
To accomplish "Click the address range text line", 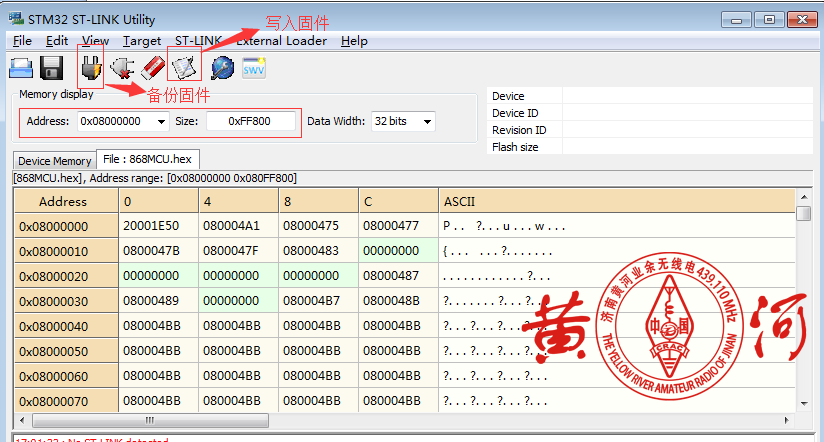I will coord(155,178).
